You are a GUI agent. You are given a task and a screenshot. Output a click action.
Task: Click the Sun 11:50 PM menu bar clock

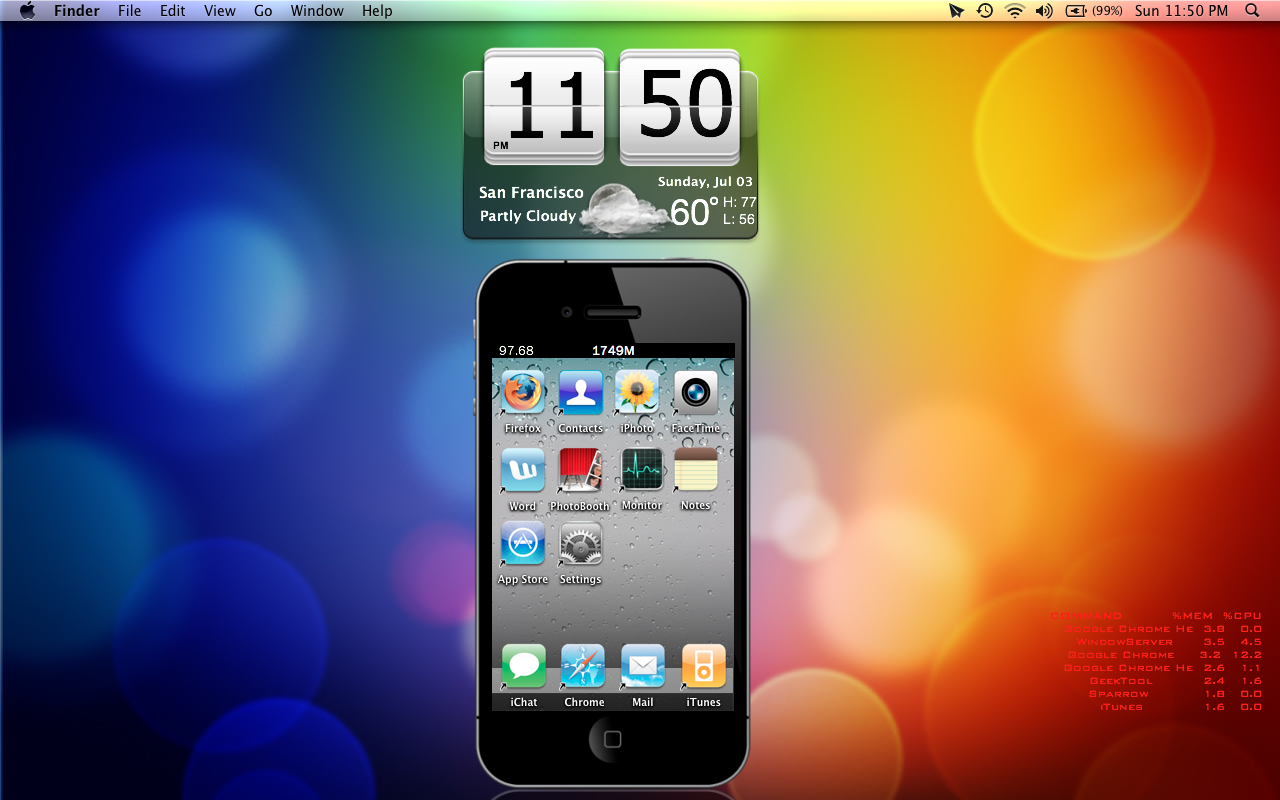1181,11
